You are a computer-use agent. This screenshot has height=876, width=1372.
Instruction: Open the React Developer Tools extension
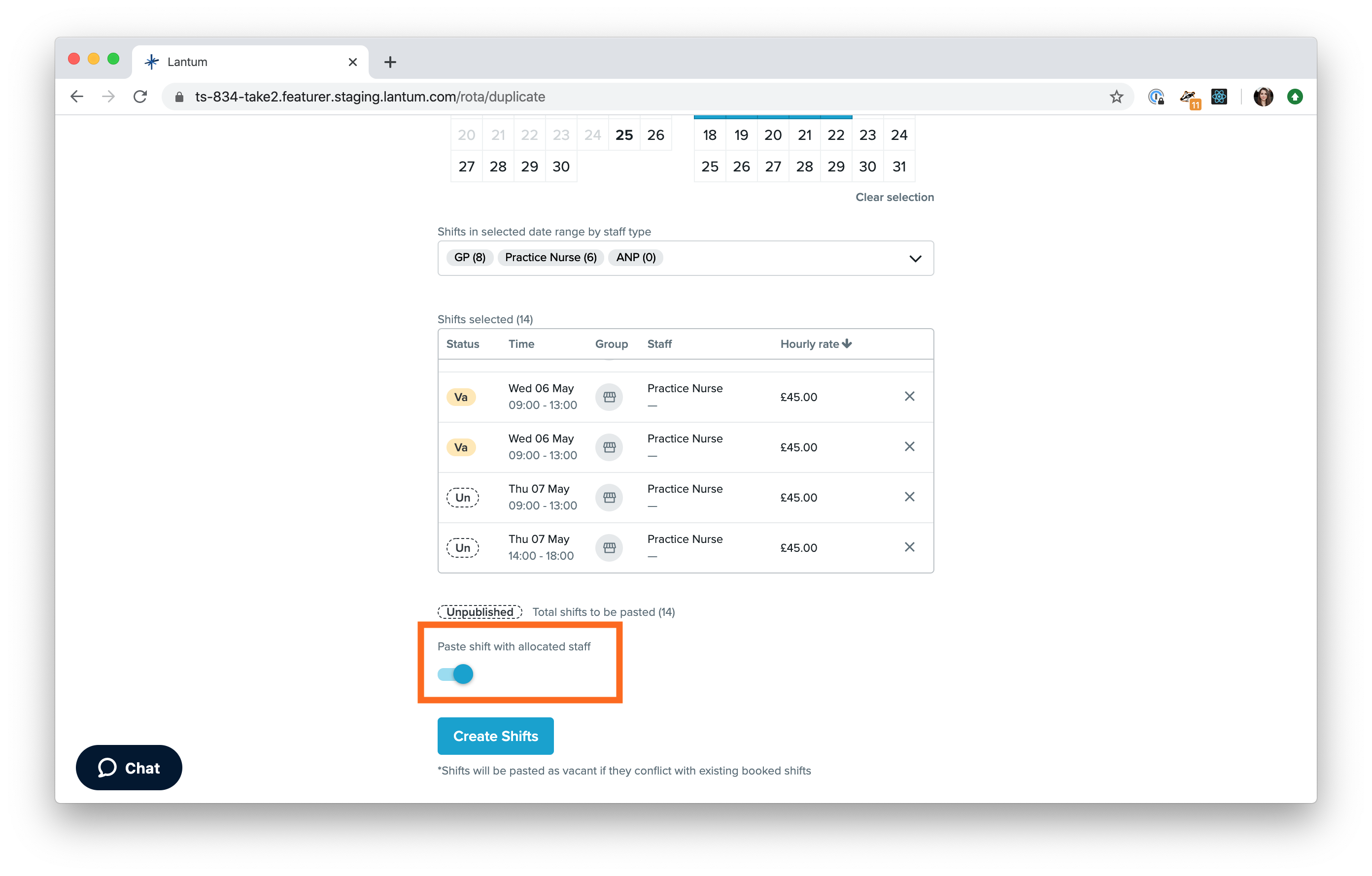point(1219,97)
